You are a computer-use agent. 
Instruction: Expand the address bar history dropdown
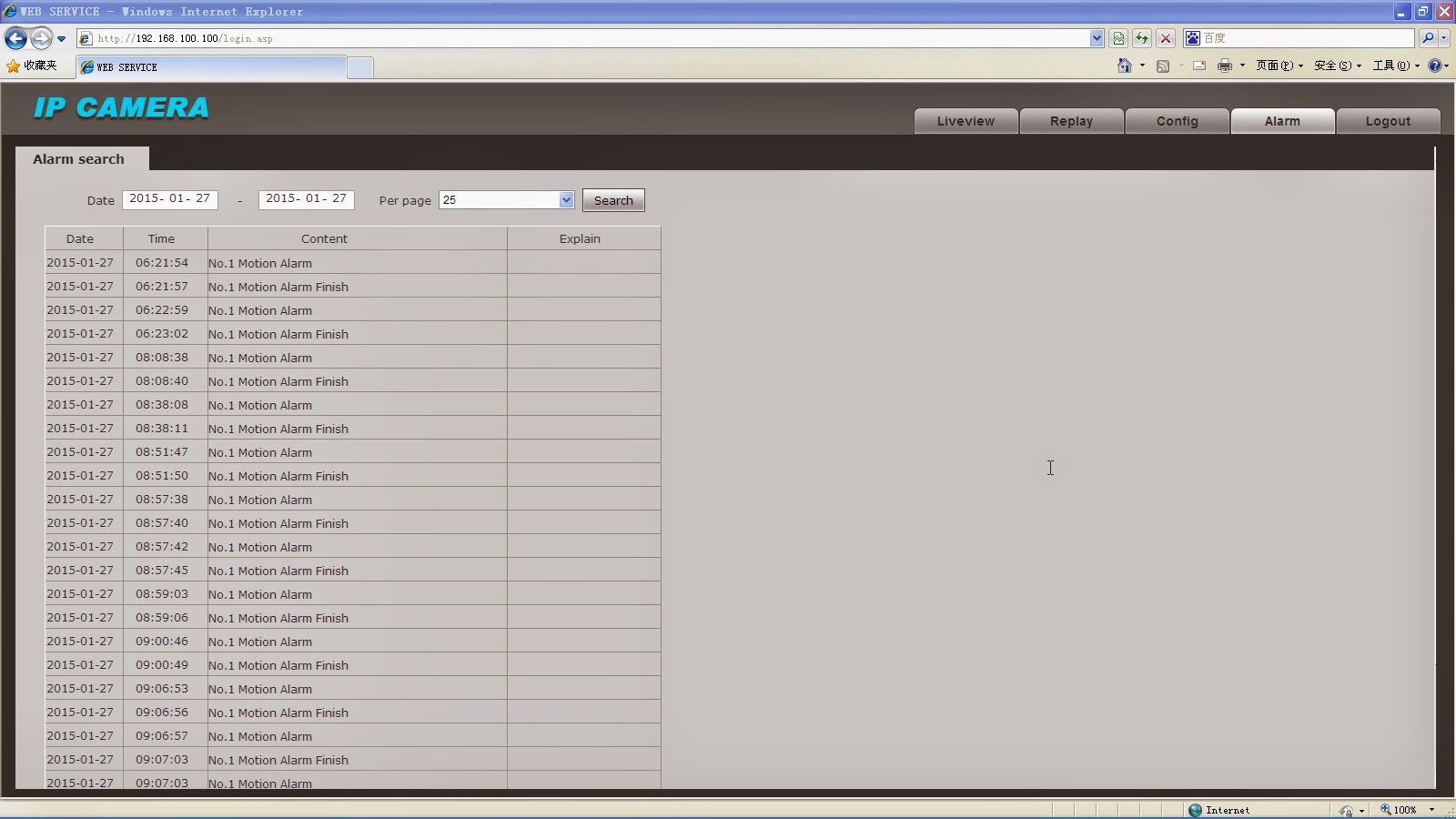tap(1097, 38)
